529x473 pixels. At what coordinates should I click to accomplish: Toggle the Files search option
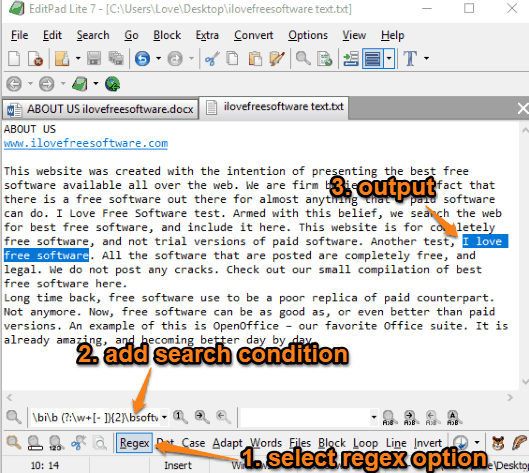300,443
